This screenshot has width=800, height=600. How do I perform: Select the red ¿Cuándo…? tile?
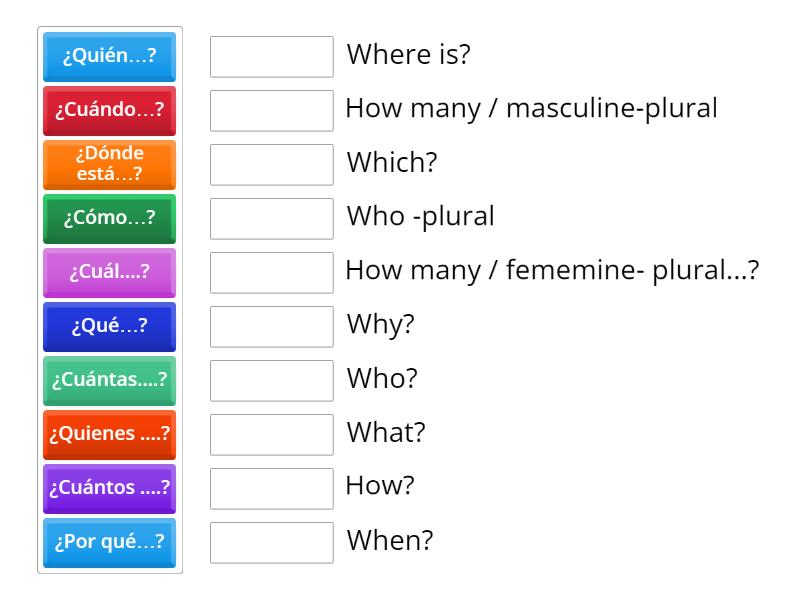(x=110, y=110)
